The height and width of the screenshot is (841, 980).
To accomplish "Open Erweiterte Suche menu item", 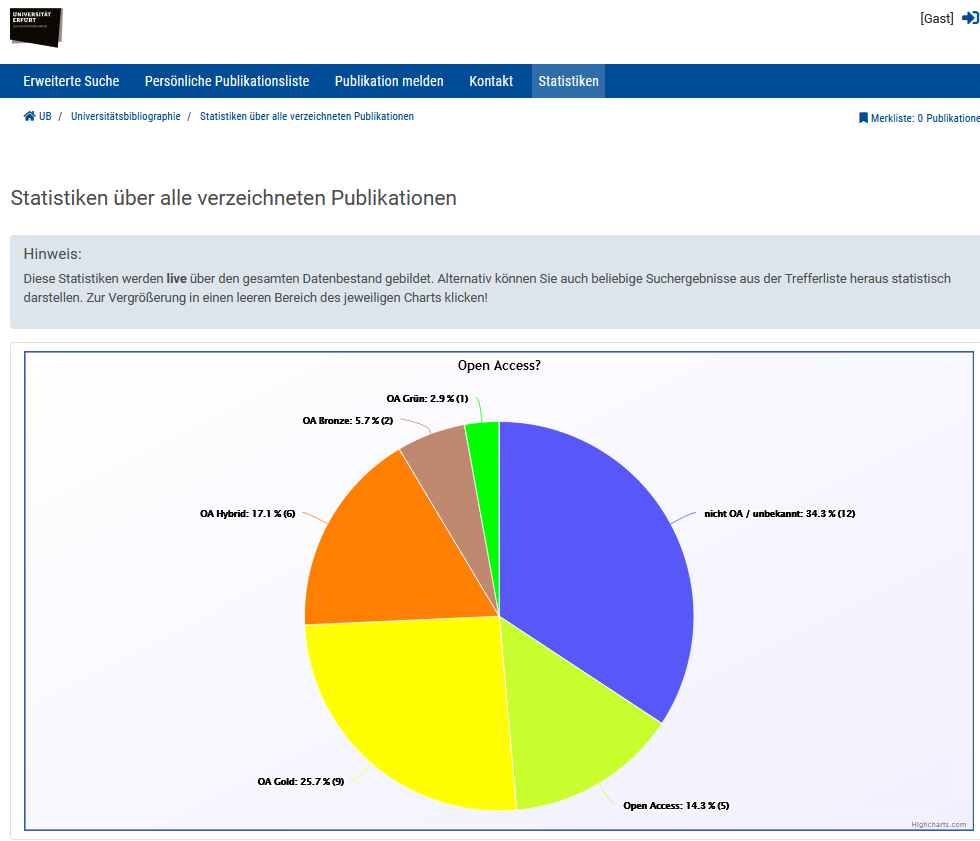I will click(x=71, y=81).
